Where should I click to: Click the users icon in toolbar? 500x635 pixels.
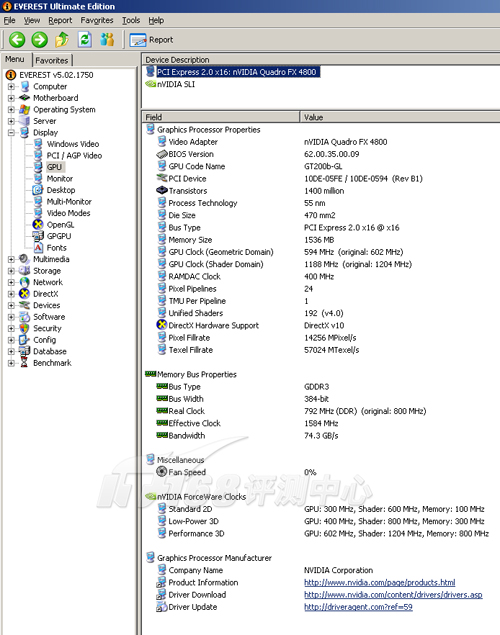point(107,40)
